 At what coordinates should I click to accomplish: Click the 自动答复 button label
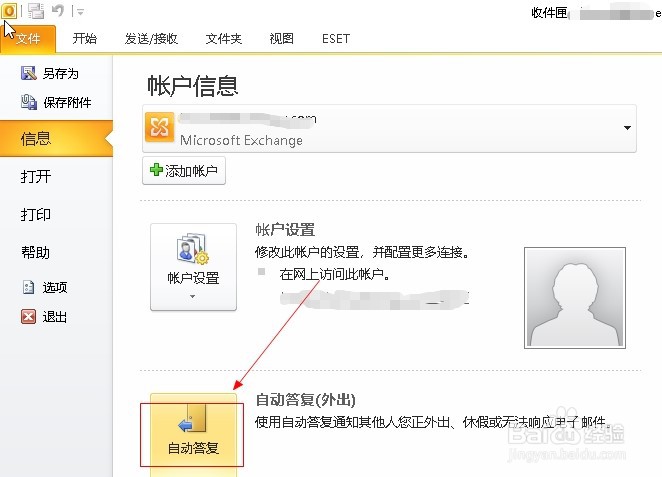[193, 448]
